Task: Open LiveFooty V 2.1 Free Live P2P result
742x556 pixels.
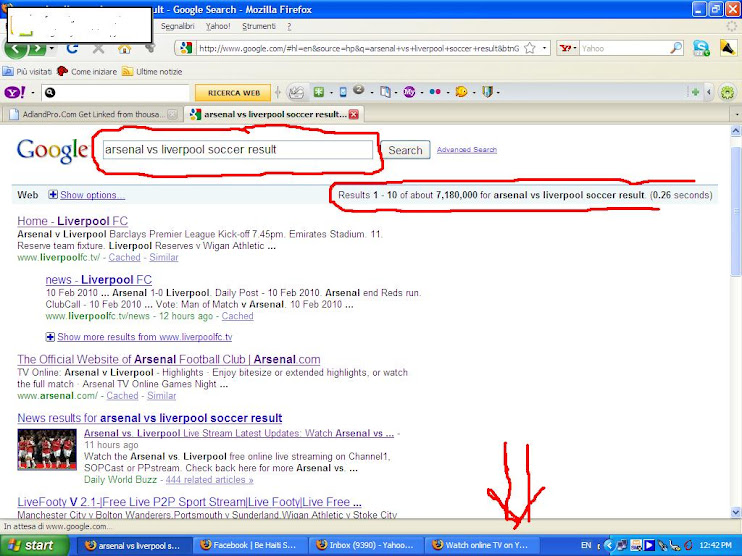Action: point(189,502)
